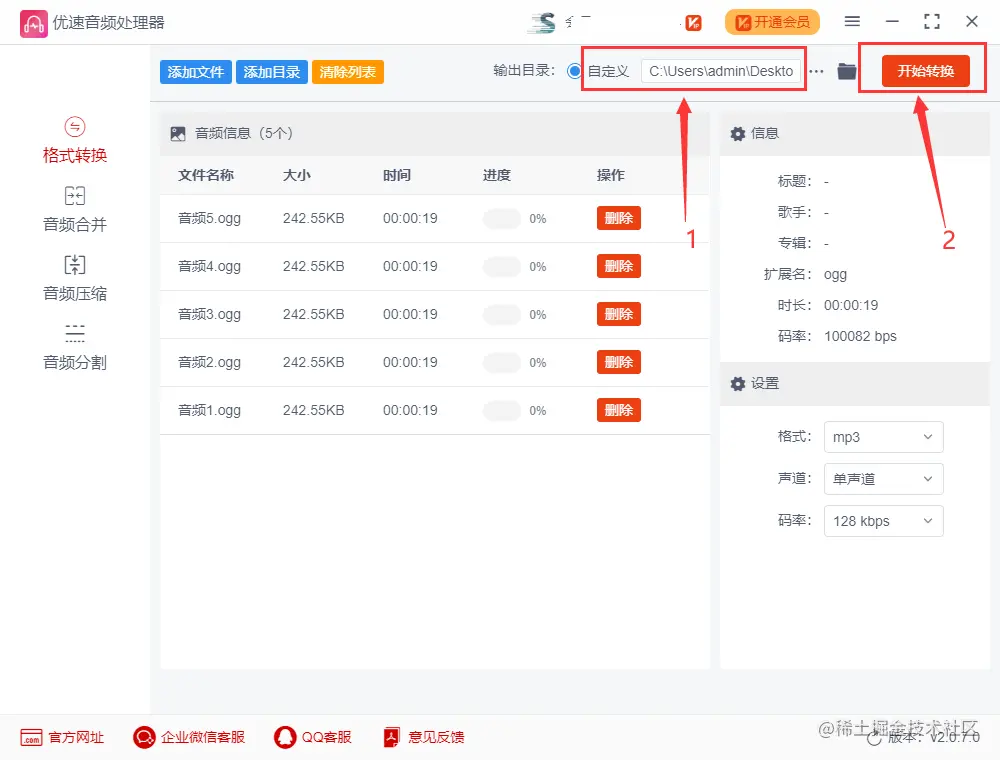Switch to 音频合并 audio merge
The image size is (1000, 760).
tap(75, 210)
